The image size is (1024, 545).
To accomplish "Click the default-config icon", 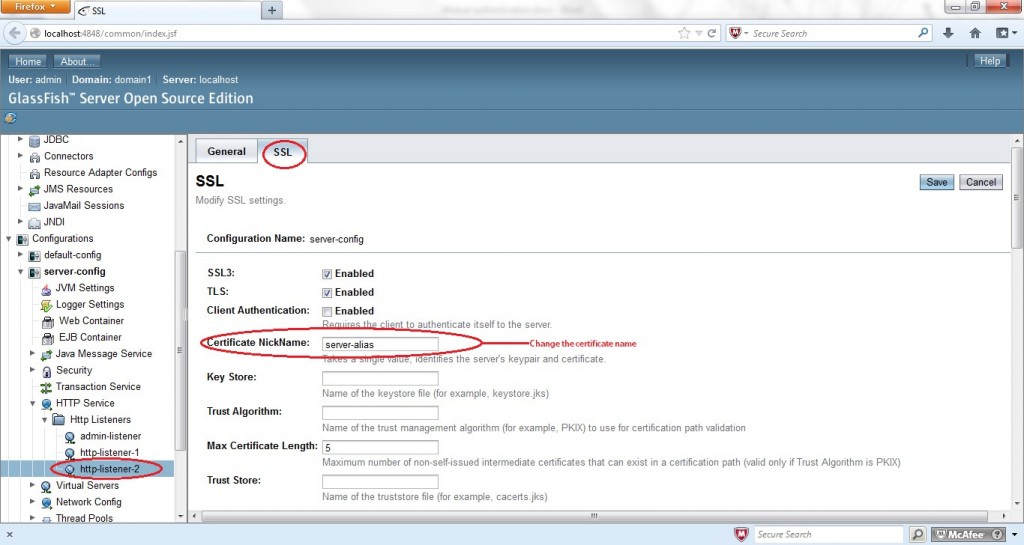I will click(35, 255).
